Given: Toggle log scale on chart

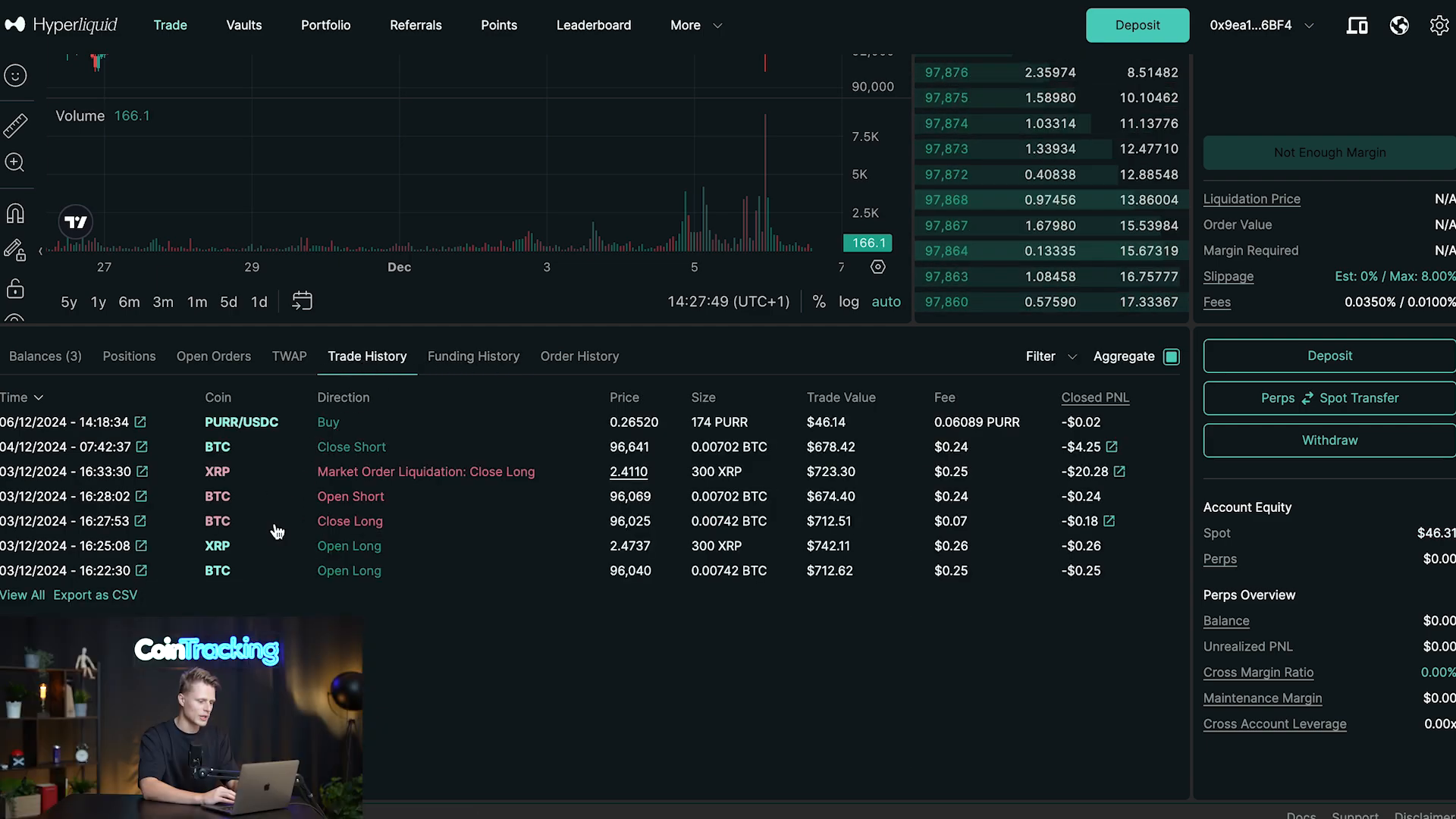Looking at the screenshot, I should click(849, 302).
